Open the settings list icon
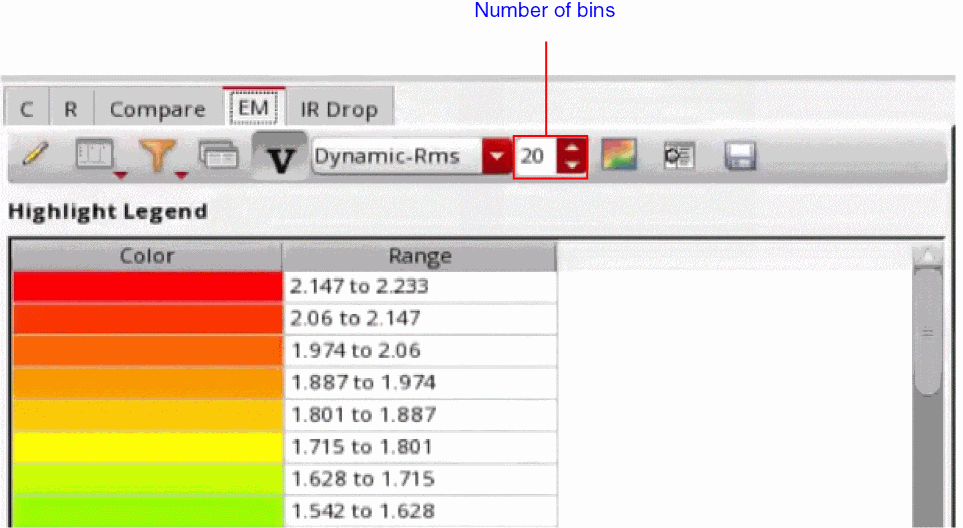 tap(679, 156)
